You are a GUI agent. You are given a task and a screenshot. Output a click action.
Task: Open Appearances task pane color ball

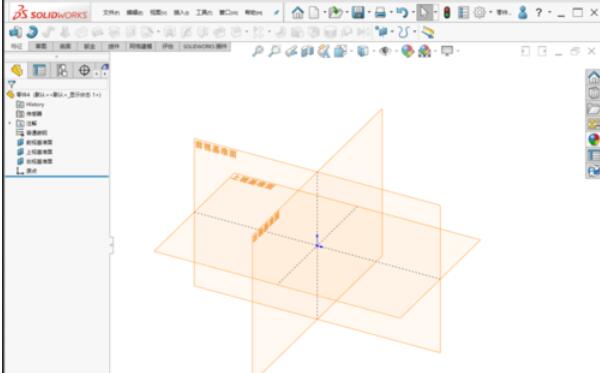[593, 140]
